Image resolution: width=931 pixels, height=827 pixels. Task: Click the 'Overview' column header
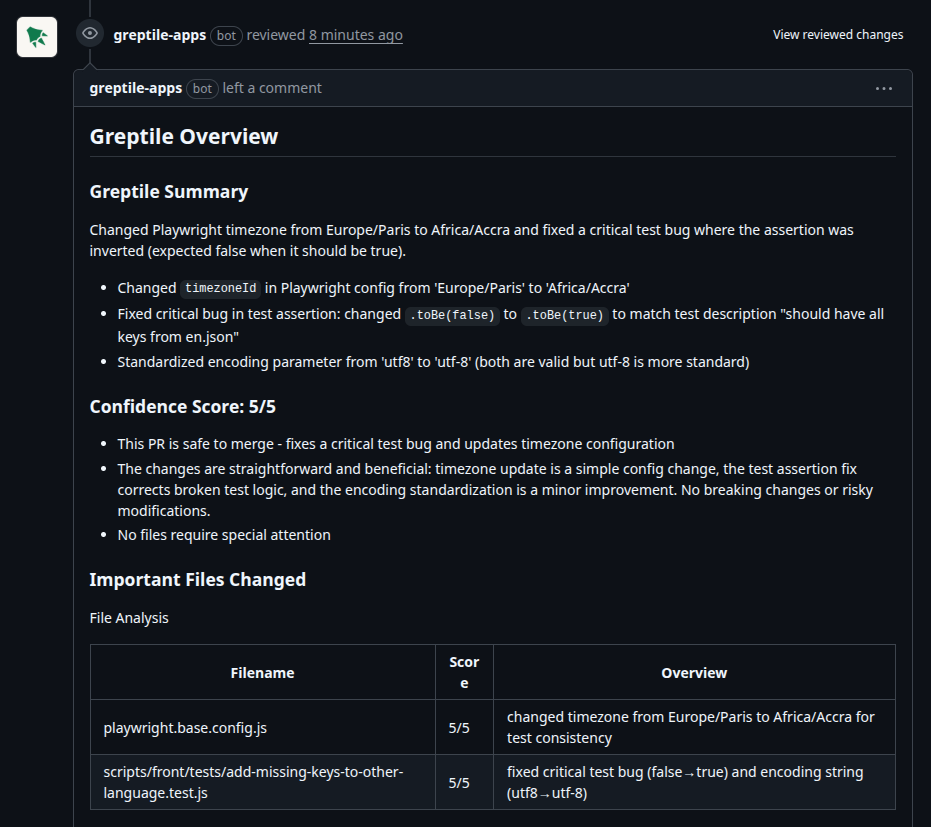pyautogui.click(x=694, y=673)
